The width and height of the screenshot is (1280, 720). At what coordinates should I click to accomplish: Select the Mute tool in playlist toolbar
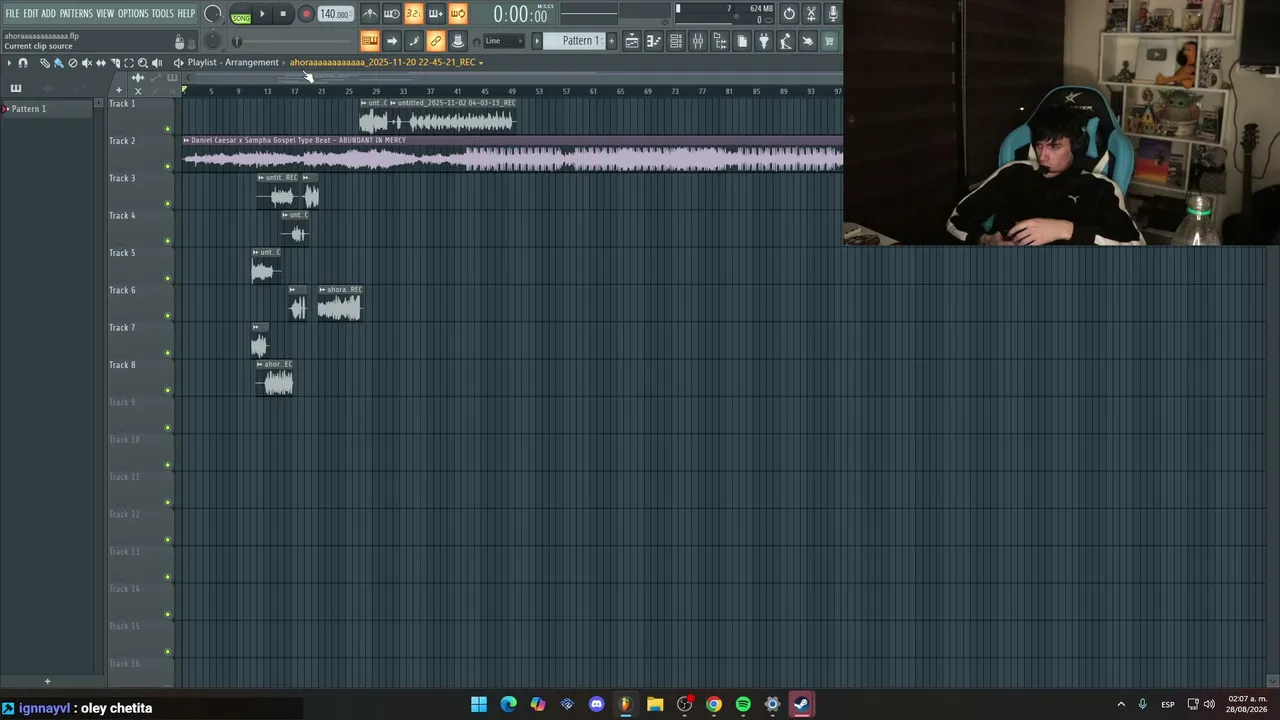(x=87, y=63)
